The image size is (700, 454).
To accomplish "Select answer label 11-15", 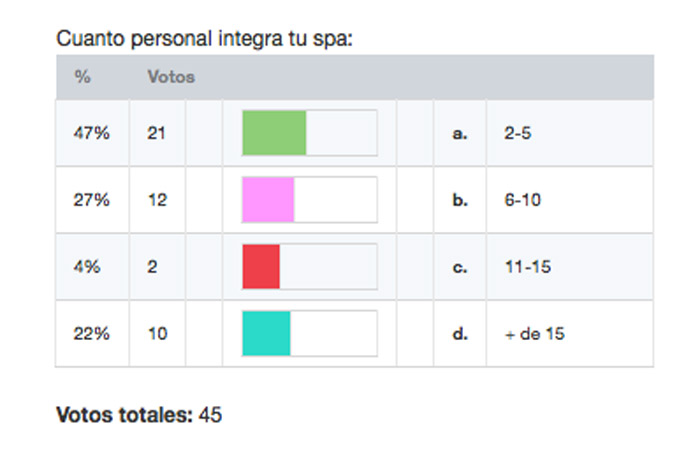I will click(528, 267).
